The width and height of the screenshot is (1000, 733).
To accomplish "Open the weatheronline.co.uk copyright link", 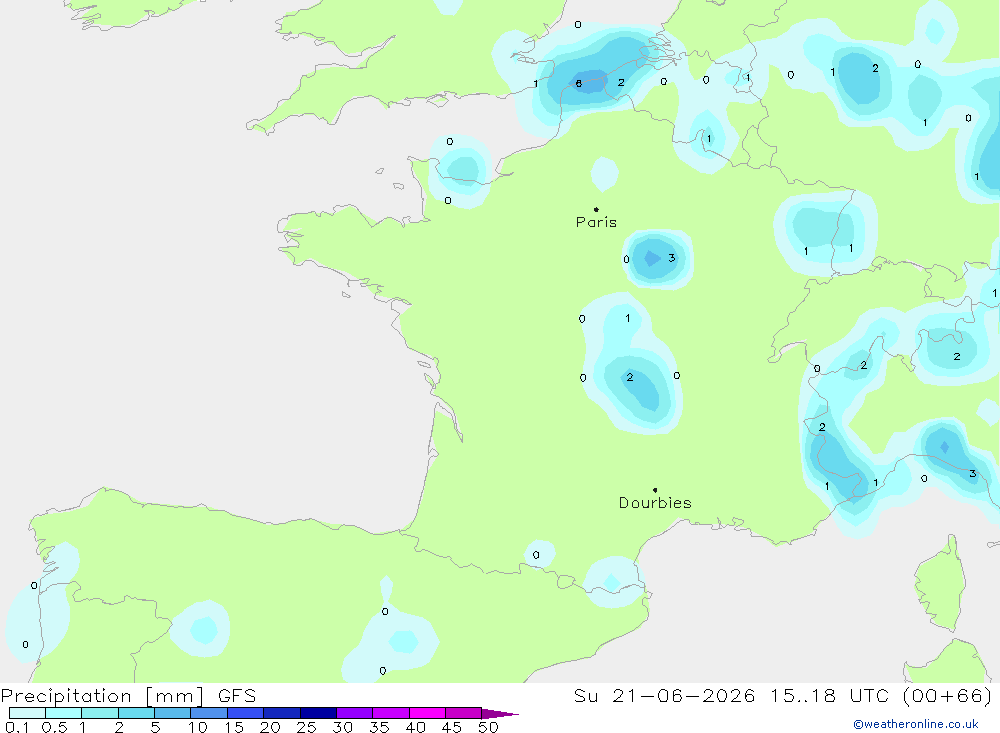I will point(915,724).
